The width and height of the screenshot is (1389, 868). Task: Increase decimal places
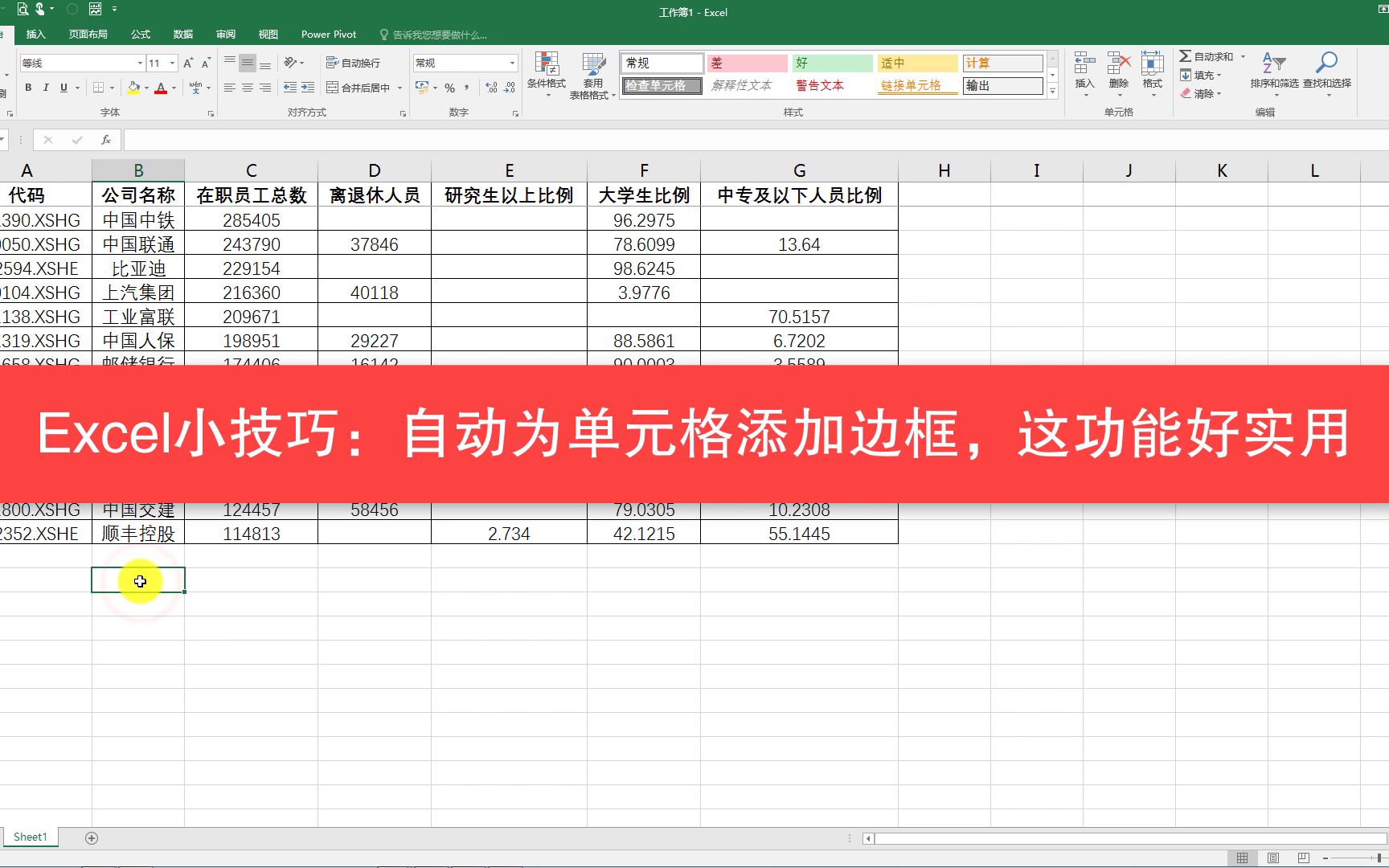pyautogui.click(x=492, y=88)
